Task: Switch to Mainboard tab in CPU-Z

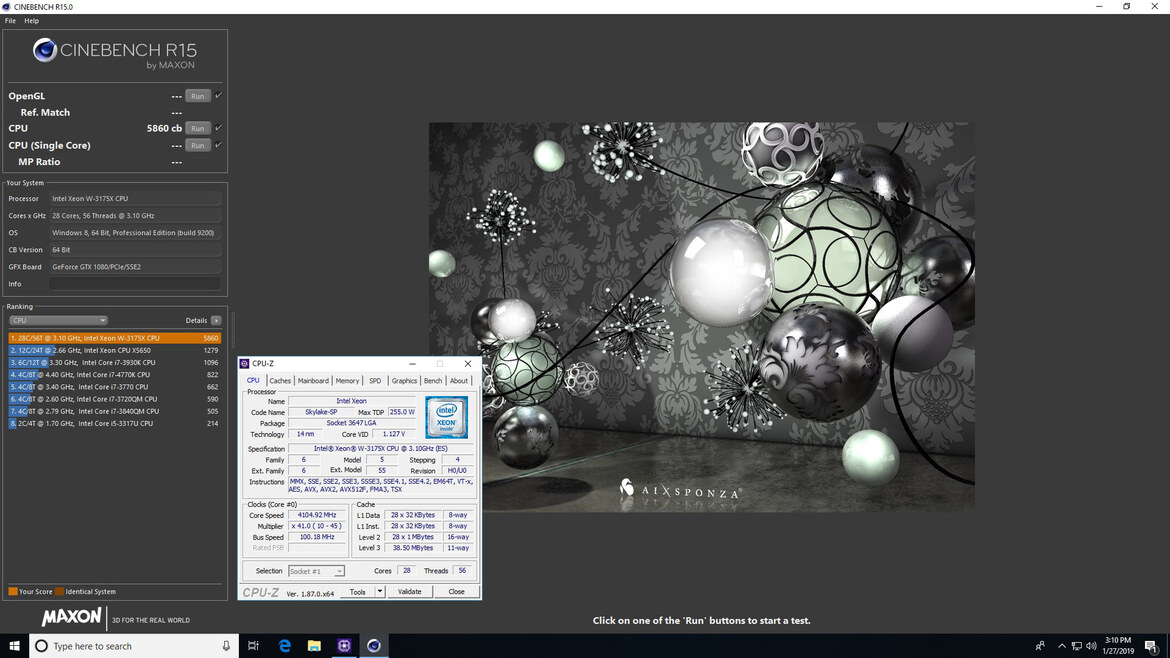Action: tap(313, 380)
